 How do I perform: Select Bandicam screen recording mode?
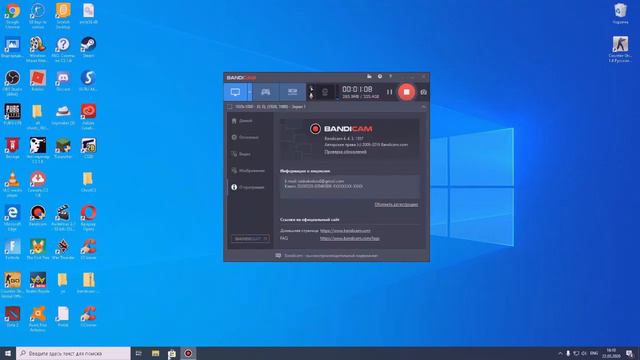236,92
